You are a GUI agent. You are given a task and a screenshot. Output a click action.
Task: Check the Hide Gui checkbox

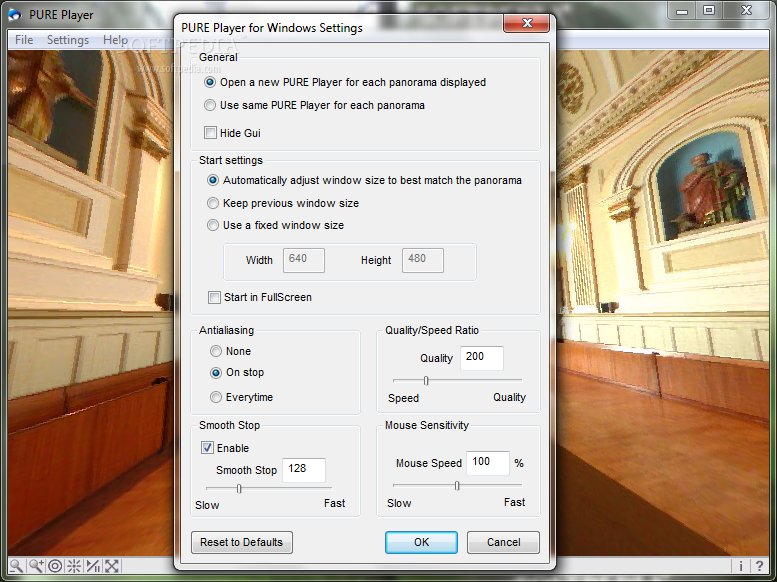tap(210, 133)
